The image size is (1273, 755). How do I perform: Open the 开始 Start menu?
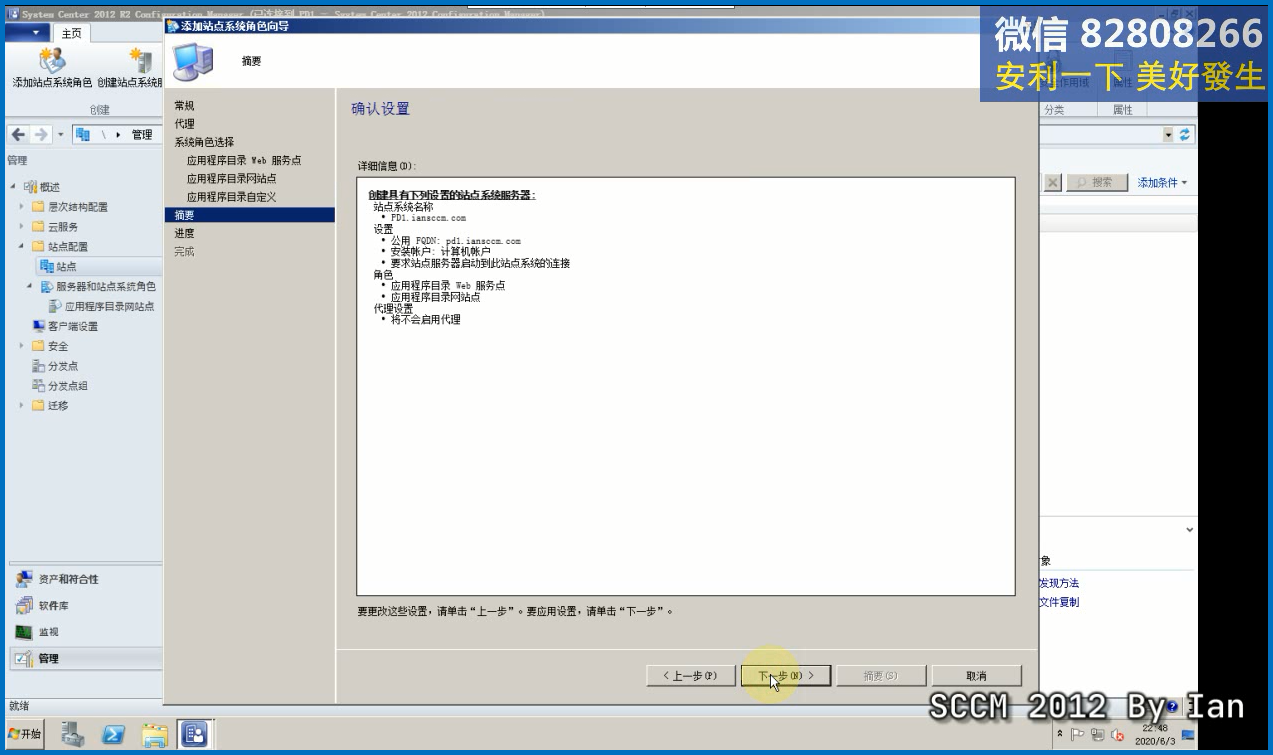25,734
